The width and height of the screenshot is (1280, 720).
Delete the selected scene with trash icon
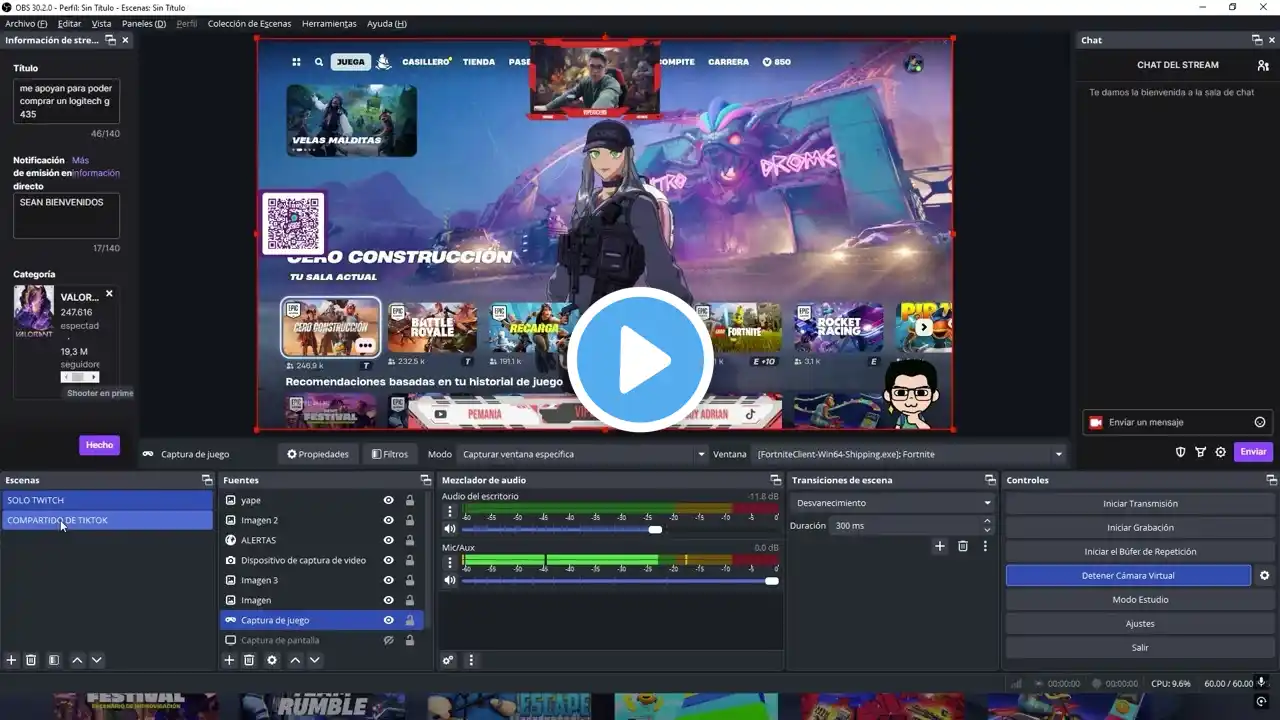(x=31, y=660)
